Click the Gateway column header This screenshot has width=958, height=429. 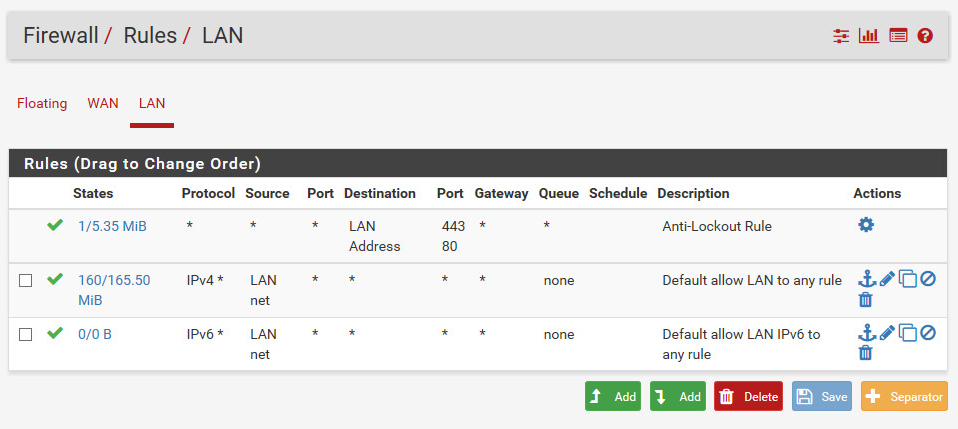click(502, 194)
